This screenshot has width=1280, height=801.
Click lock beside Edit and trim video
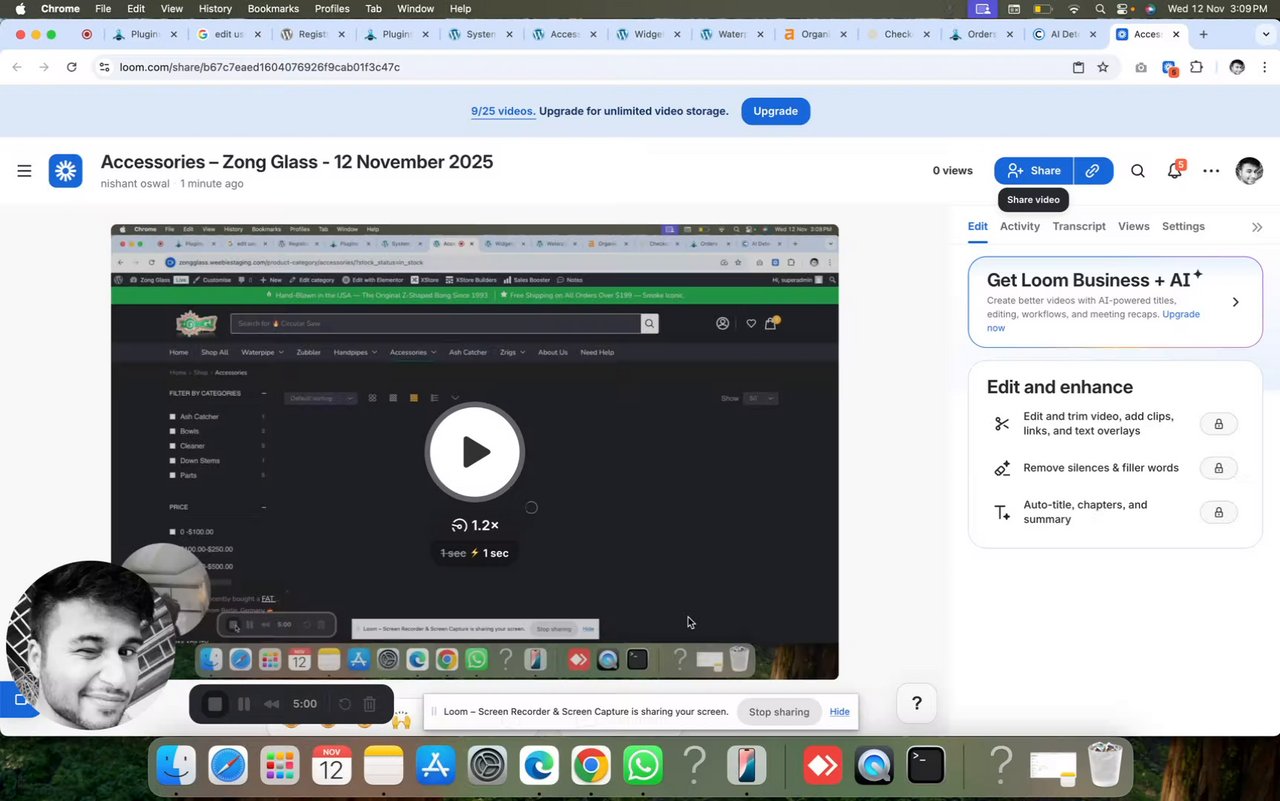pos(1218,424)
